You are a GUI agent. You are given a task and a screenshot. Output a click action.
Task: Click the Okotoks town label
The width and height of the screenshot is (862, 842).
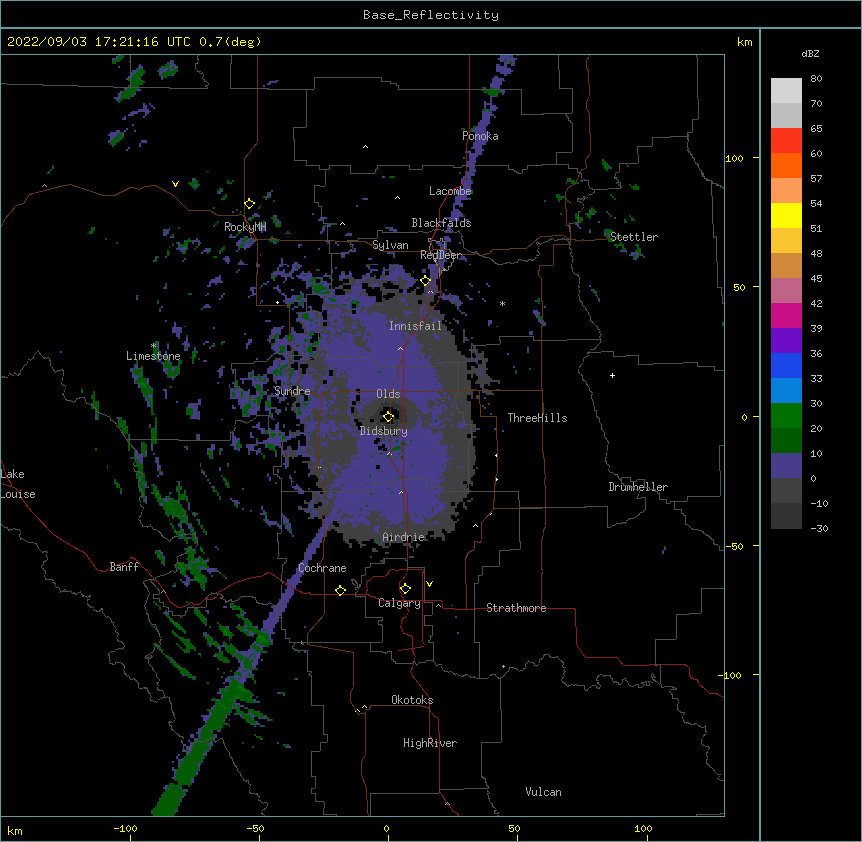click(412, 700)
